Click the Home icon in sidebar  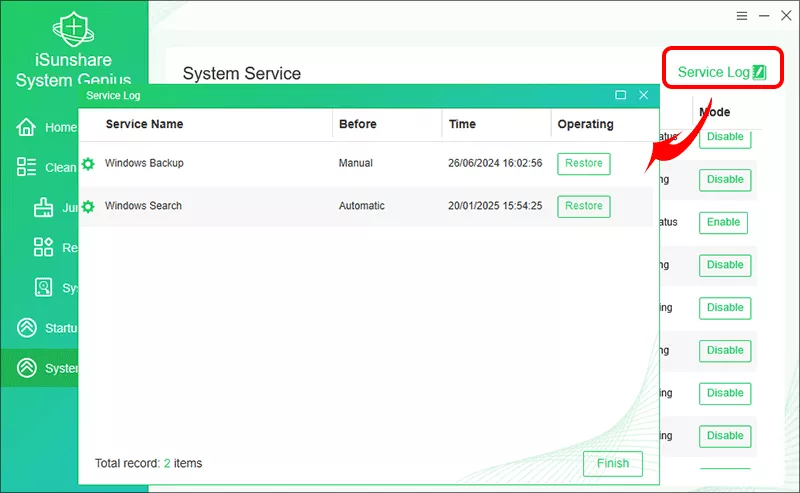tap(27, 127)
